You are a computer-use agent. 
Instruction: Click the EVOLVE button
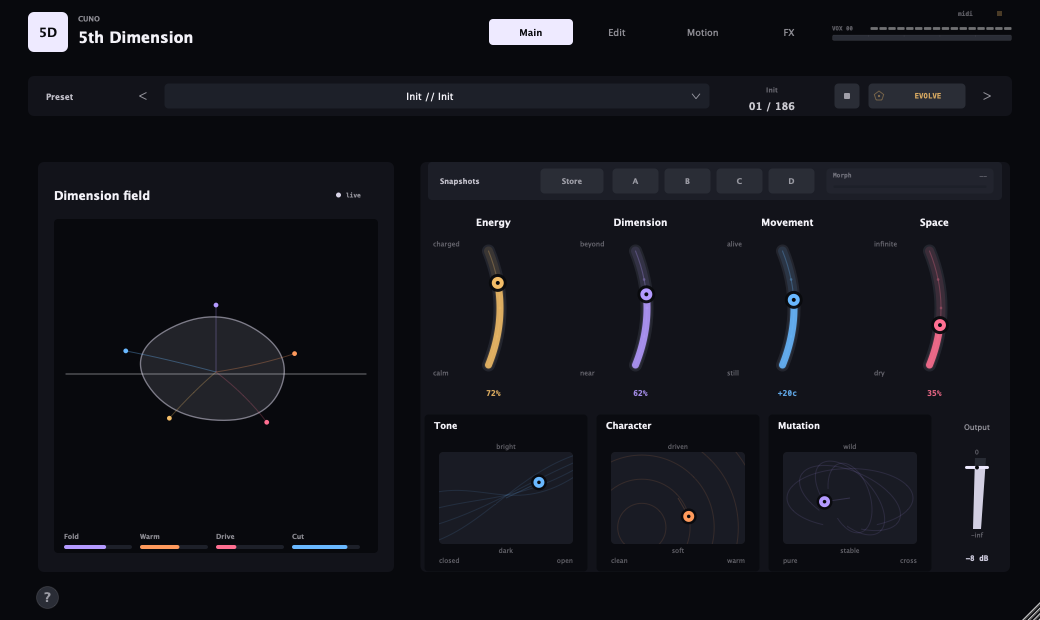pos(917,96)
